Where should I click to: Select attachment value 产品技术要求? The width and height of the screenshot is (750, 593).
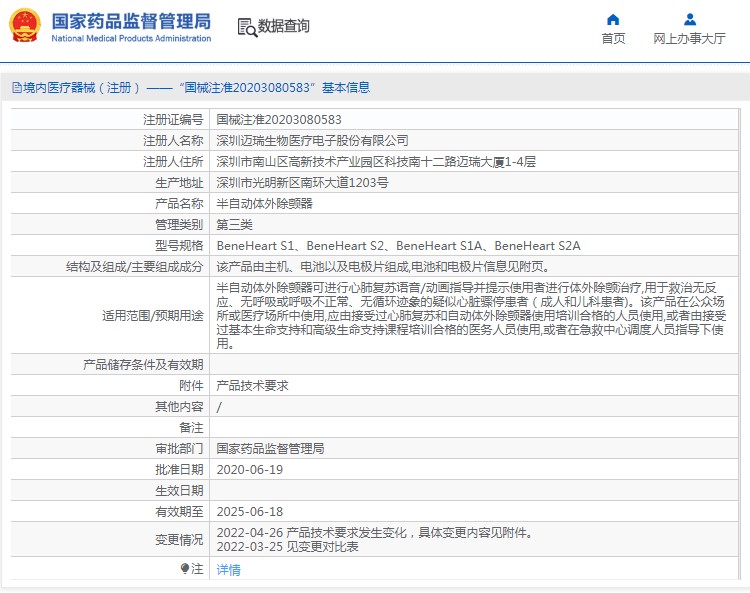tap(252, 385)
